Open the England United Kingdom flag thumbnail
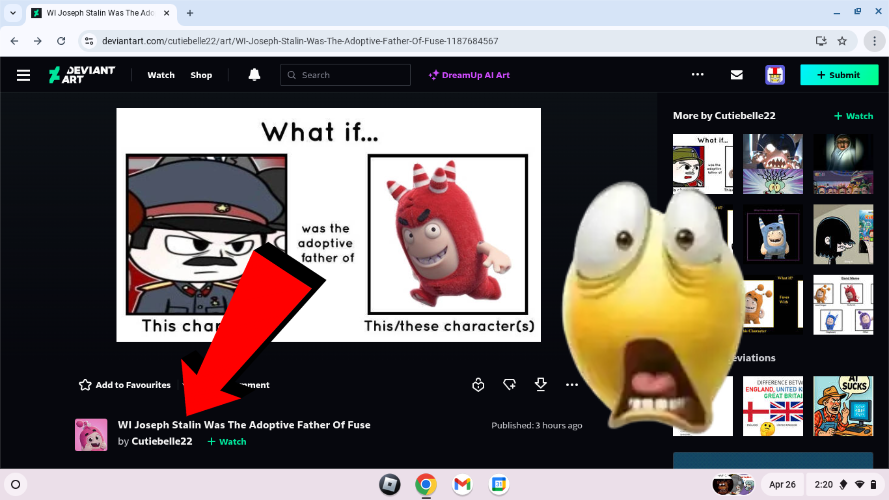The image size is (889, 500). [x=773, y=406]
